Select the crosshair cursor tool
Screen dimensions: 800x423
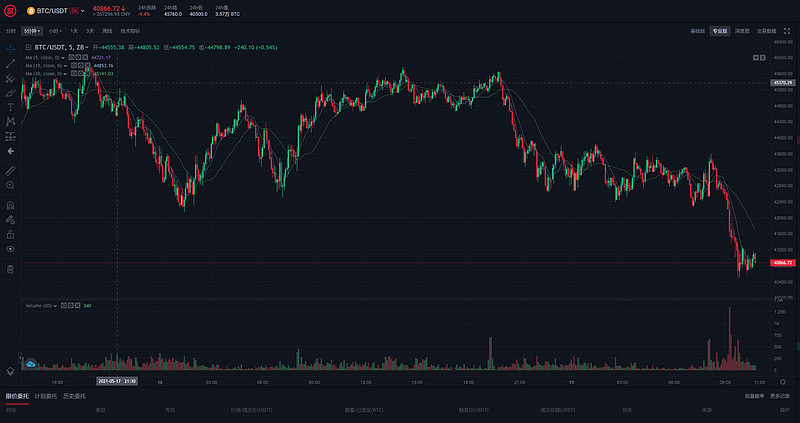pyautogui.click(x=10, y=47)
